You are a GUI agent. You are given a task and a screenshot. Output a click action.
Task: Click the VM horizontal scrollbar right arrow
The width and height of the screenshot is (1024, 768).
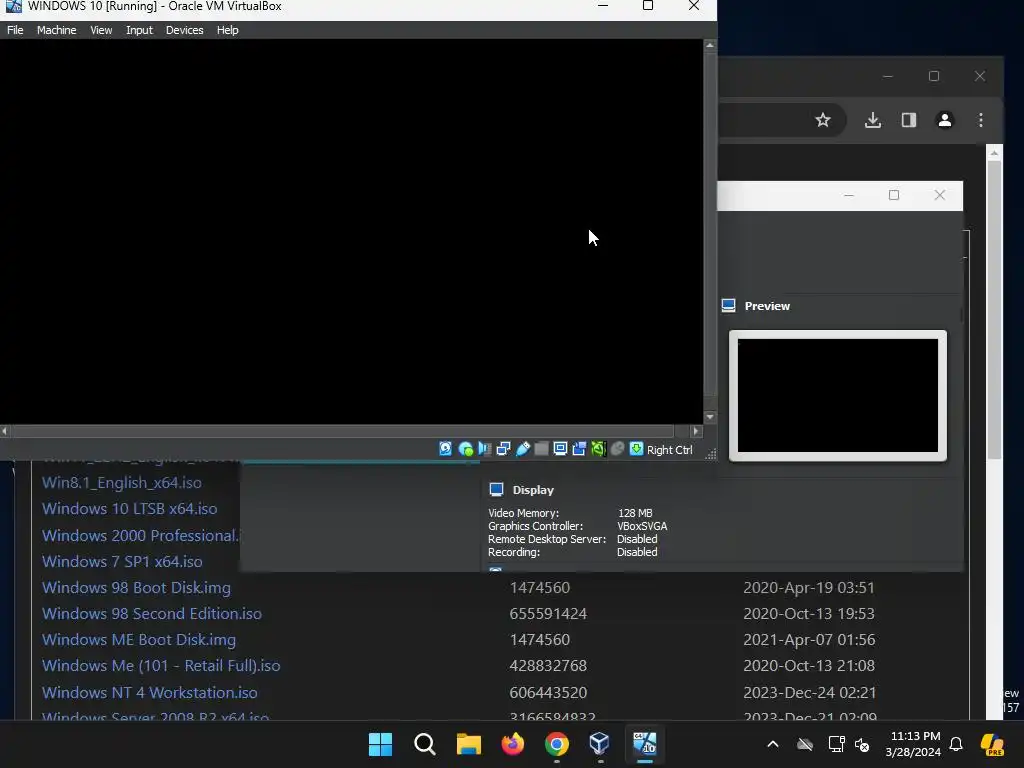(696, 431)
